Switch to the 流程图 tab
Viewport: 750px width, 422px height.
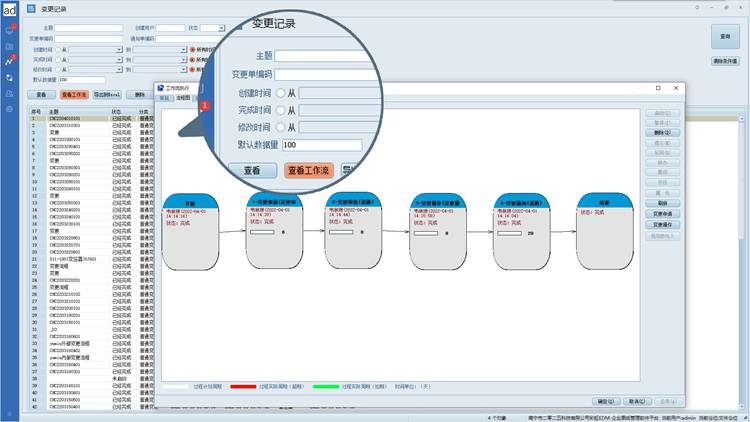183,98
